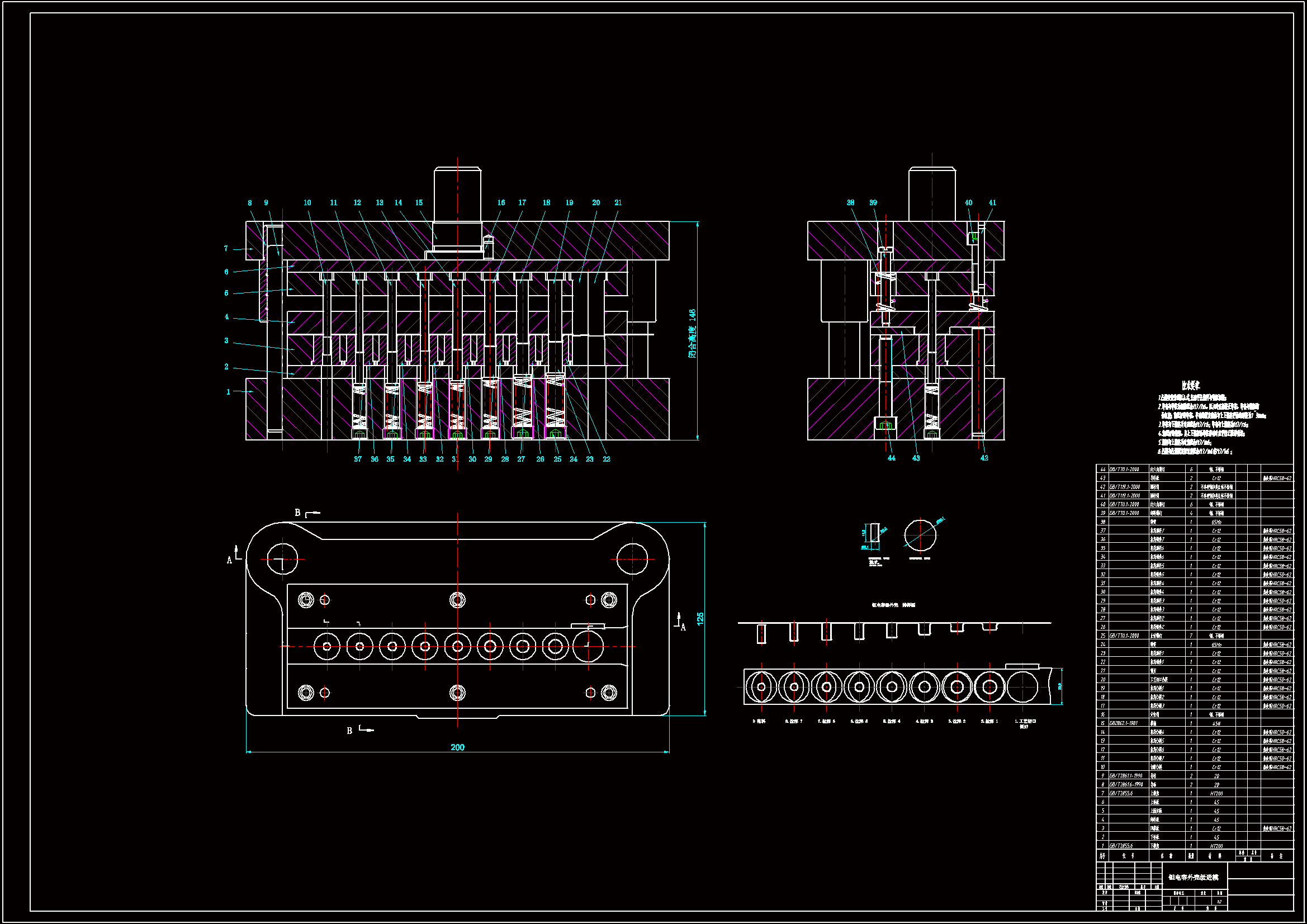This screenshot has height=924, width=1307.
Task: Select the 125 height dimension text
Action: [x=700, y=618]
